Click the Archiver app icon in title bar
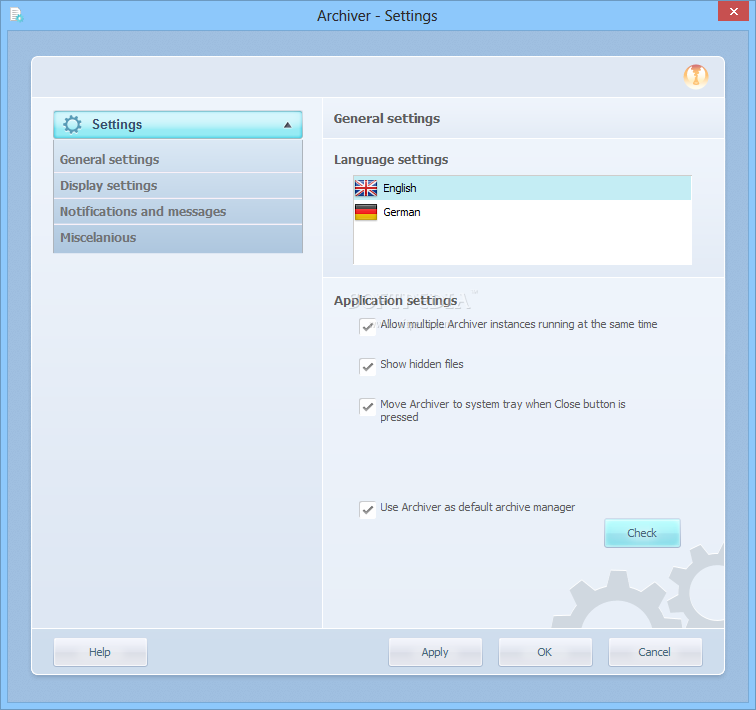This screenshot has height=710, width=756. pyautogui.click(x=16, y=14)
